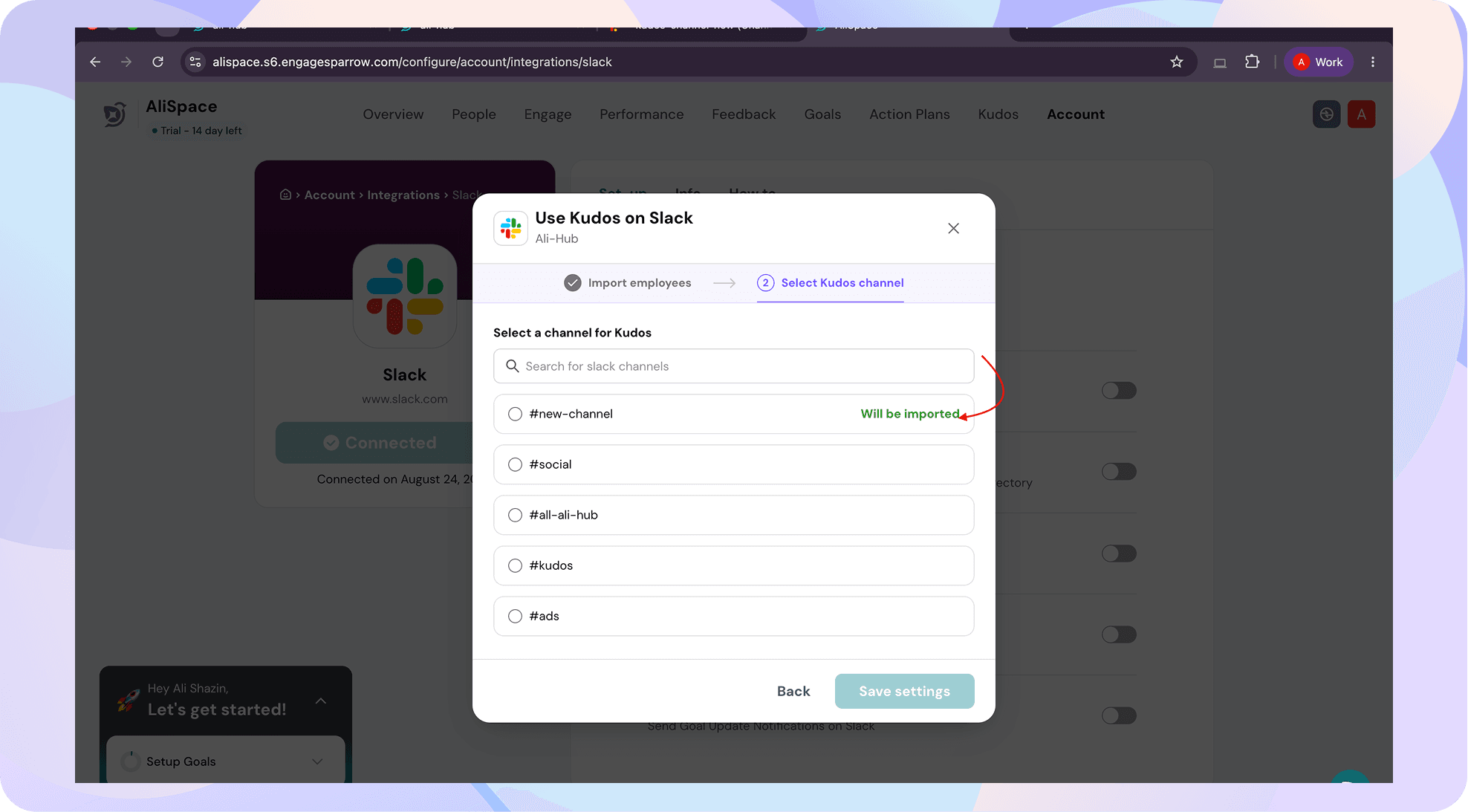The image size is (1468, 812).
Task: Click the dark round icon beside the avatar
Action: (1326, 114)
